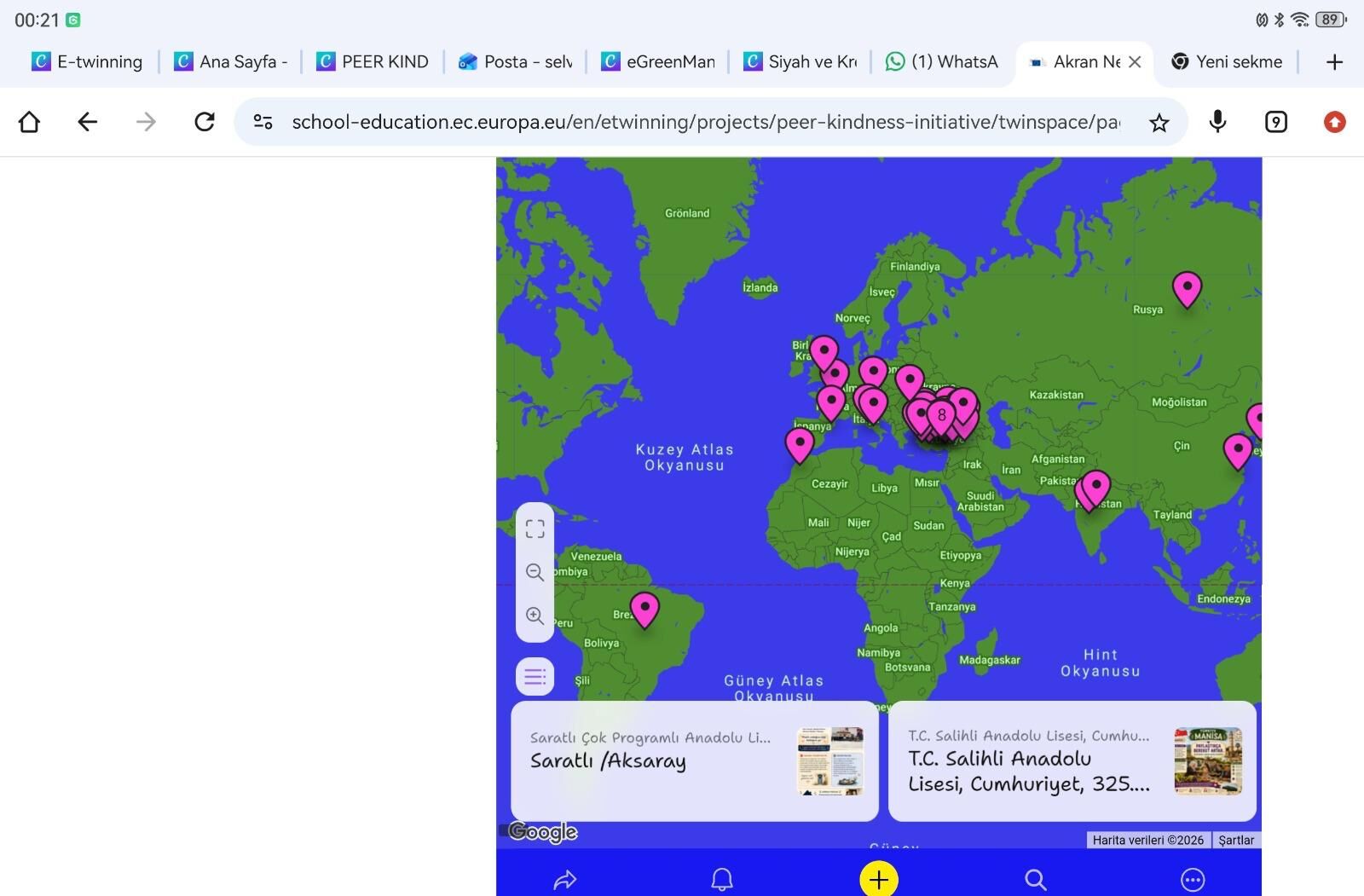This screenshot has height=896, width=1364.
Task: Click Harita verileri ©2026 attribution
Action: coord(1148,840)
